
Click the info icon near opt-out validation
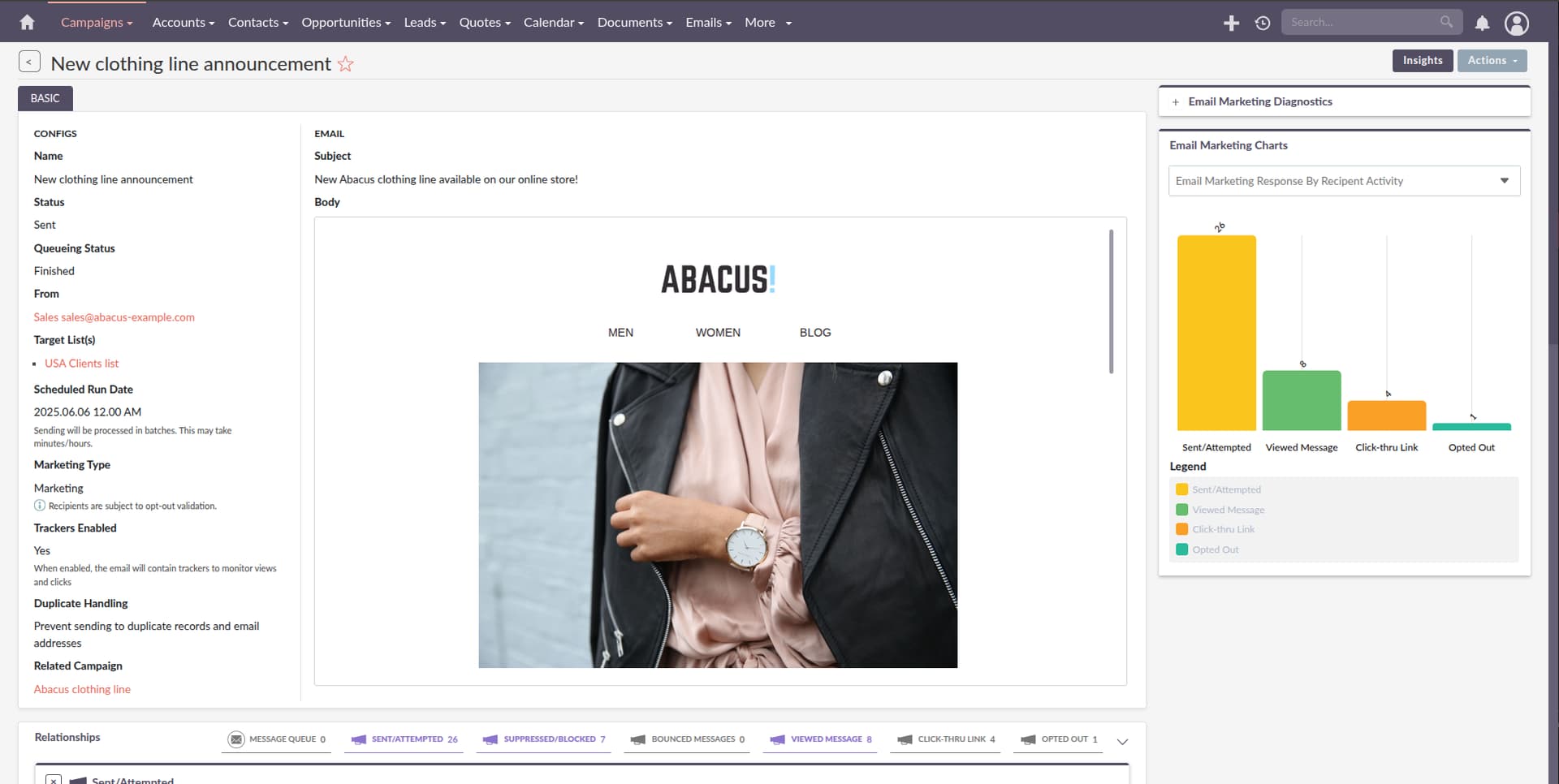coord(40,506)
